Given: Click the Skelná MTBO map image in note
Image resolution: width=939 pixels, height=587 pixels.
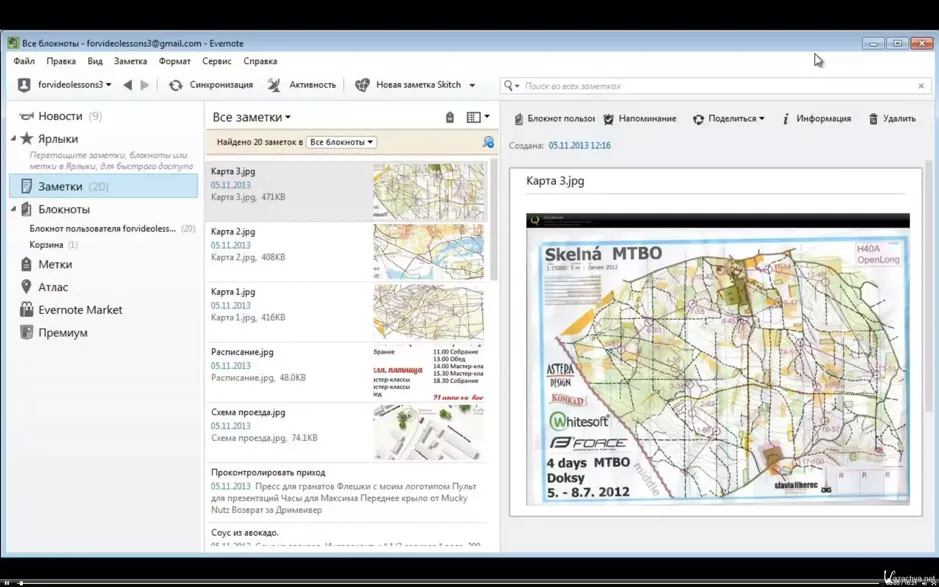Looking at the screenshot, I should click(x=717, y=359).
